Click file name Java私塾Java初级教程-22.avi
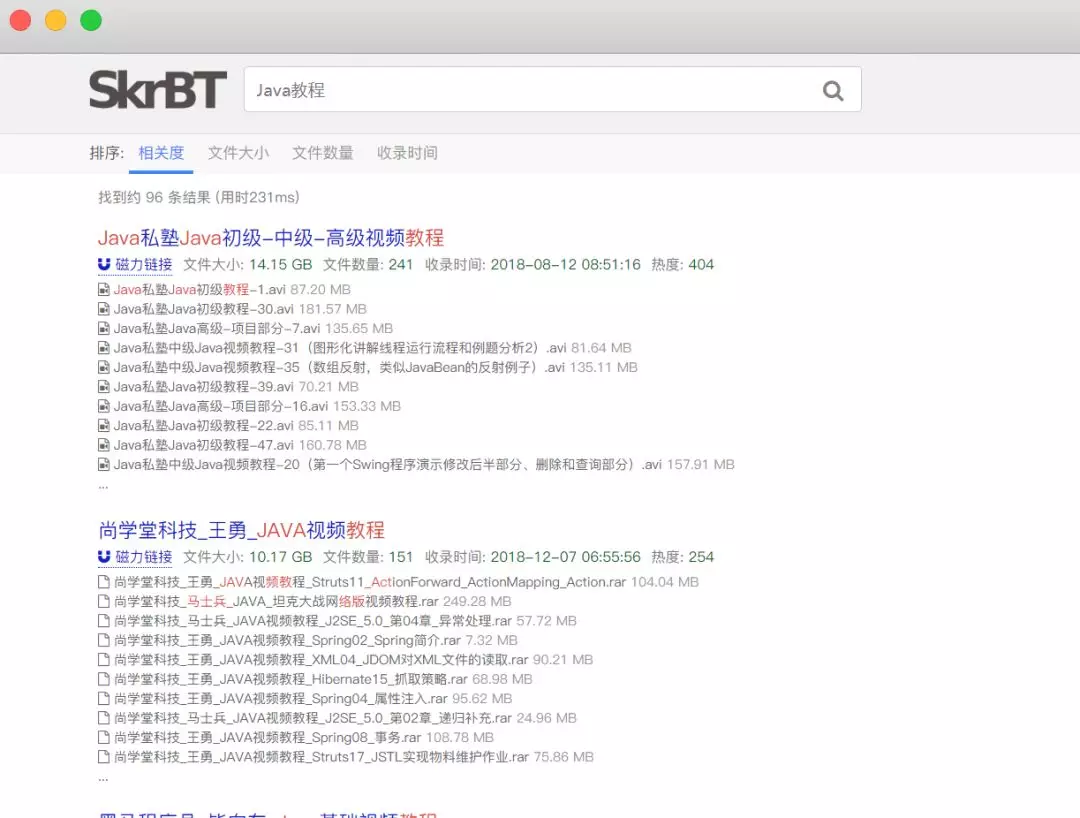 [x=203, y=426]
